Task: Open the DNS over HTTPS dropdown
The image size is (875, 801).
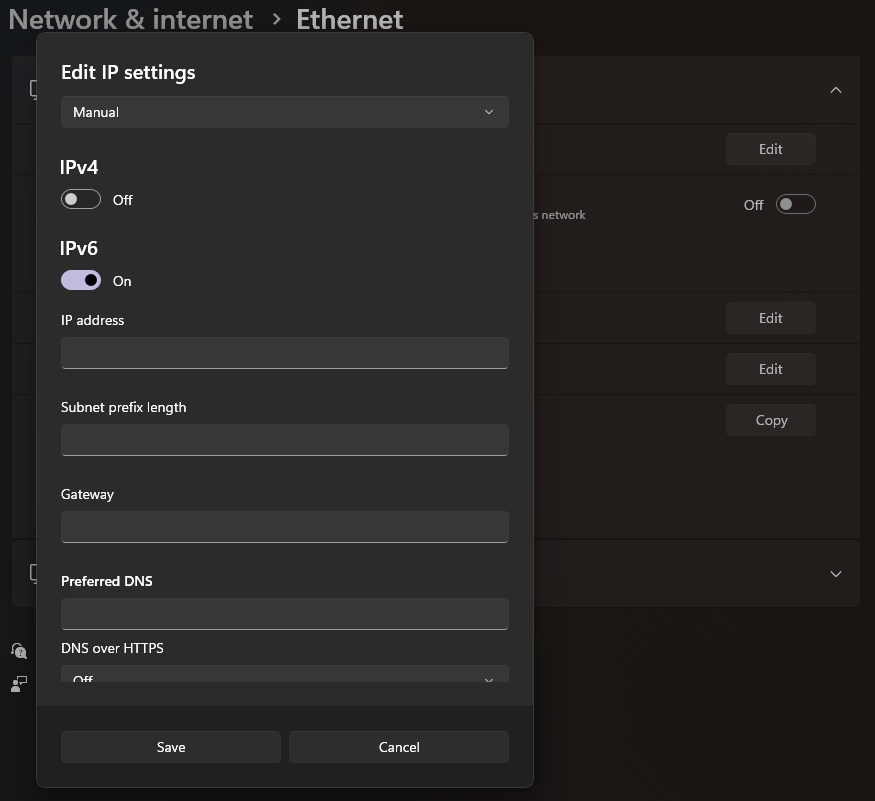Action: pyautogui.click(x=285, y=676)
